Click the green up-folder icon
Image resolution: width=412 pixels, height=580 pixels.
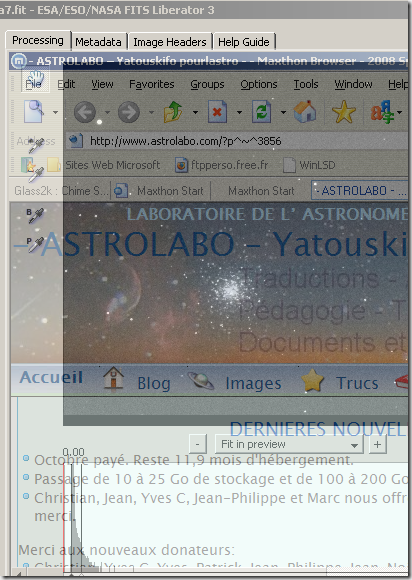click(173, 112)
